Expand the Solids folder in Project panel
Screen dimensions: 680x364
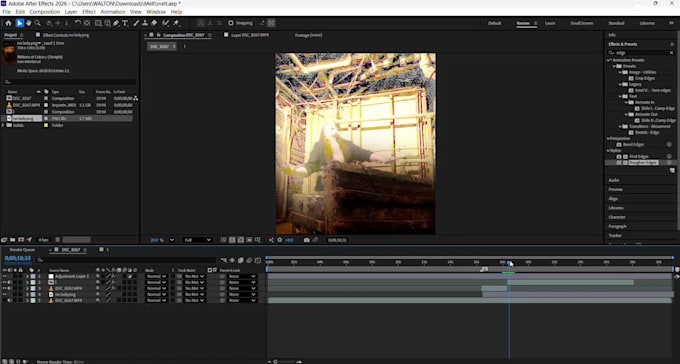pyautogui.click(x=3, y=125)
